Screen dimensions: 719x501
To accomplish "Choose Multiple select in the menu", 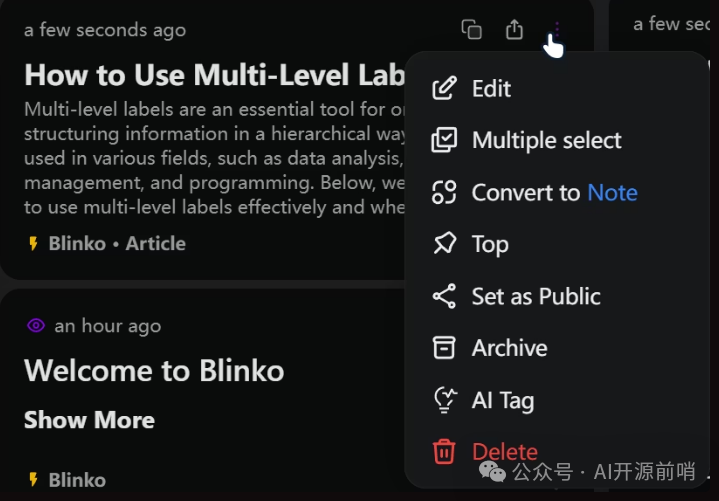I will coord(546,141).
